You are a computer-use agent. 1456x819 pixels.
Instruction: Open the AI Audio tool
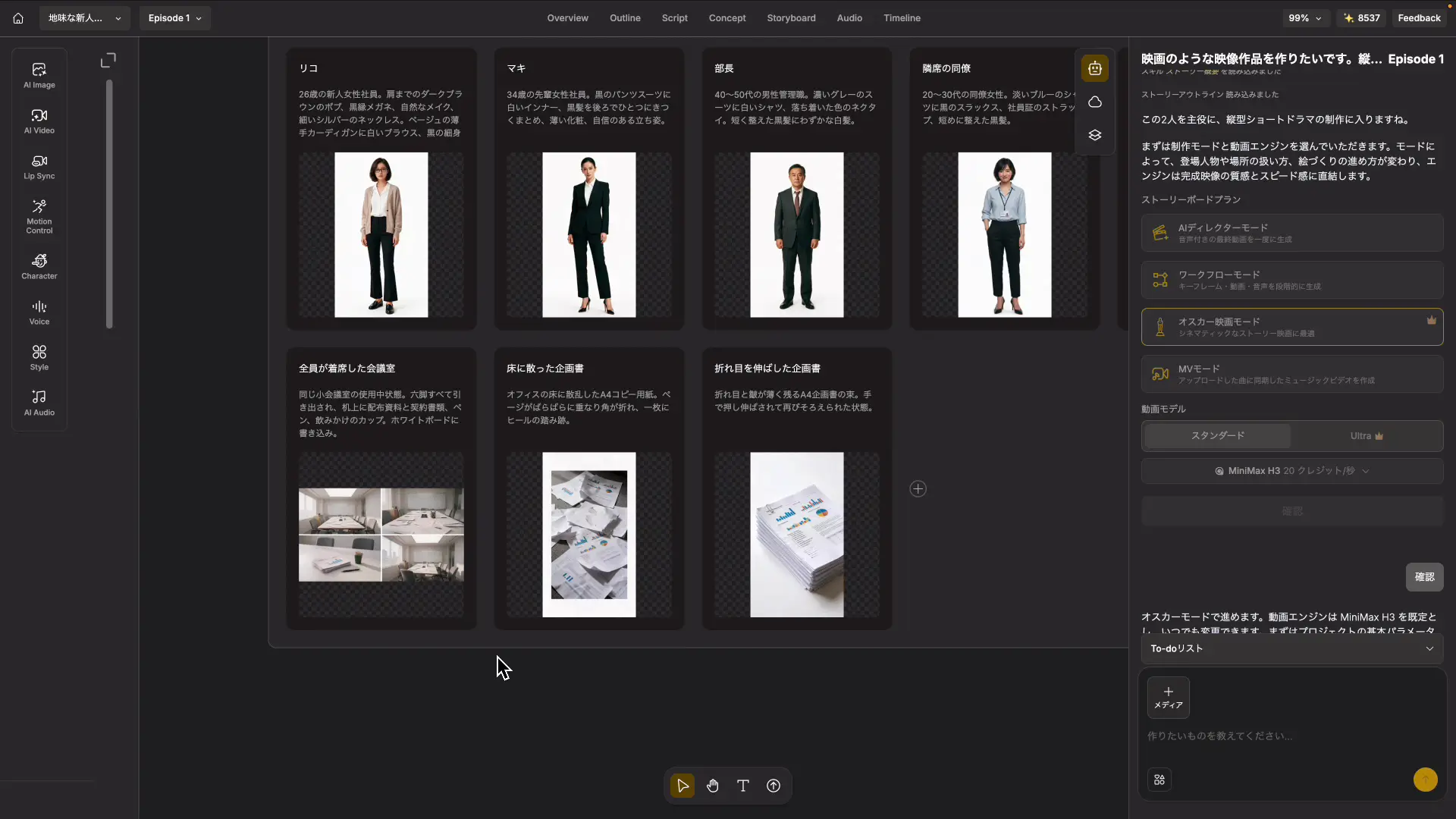coord(39,403)
